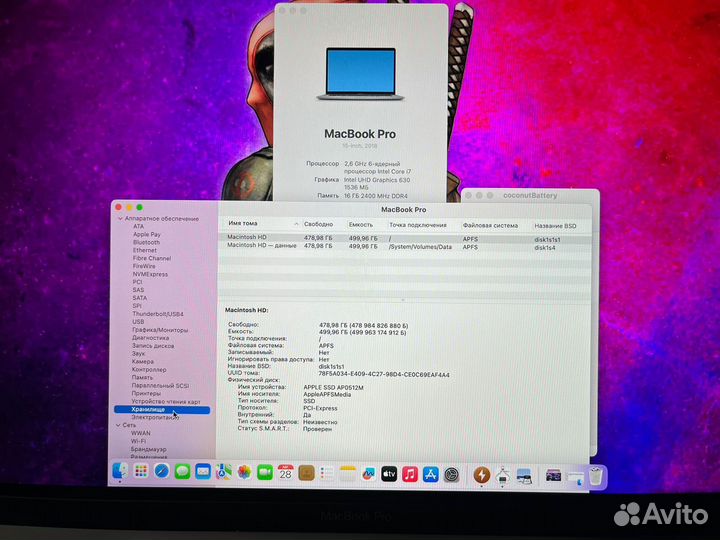Open Notes app in Dock
This screenshot has width=720, height=540.
(348, 473)
